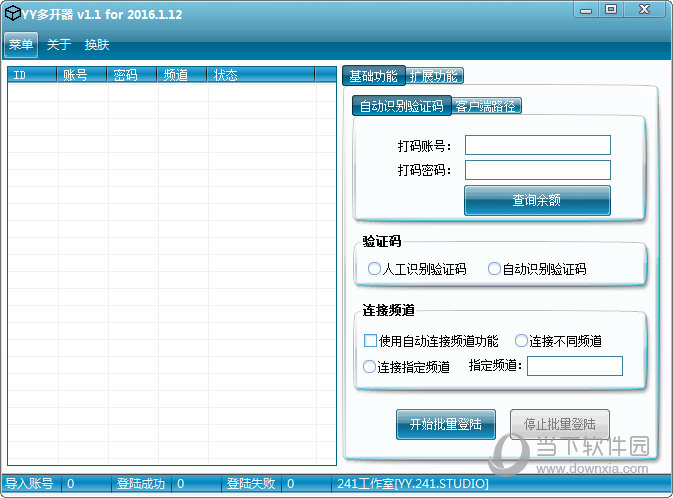Select the 客户端路径 sub-tab
Screen dimensions: 673x498
486,106
